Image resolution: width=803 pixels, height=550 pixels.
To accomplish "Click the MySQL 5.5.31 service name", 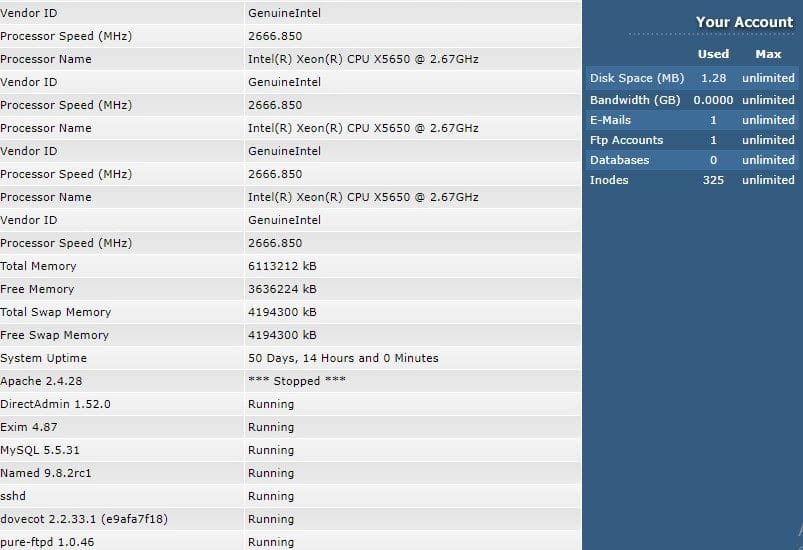I will coord(40,451).
